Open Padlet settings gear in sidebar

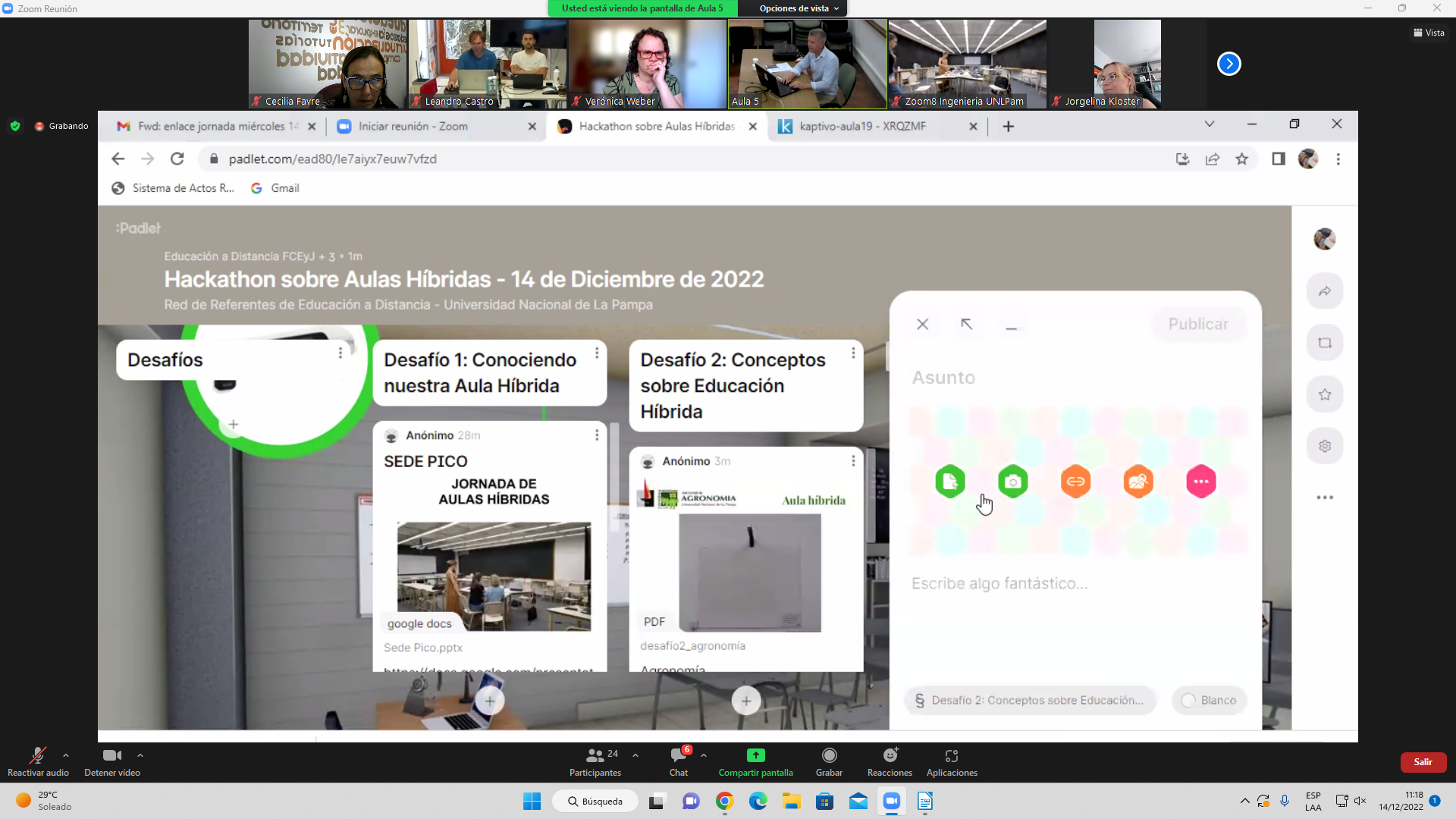pos(1325,446)
